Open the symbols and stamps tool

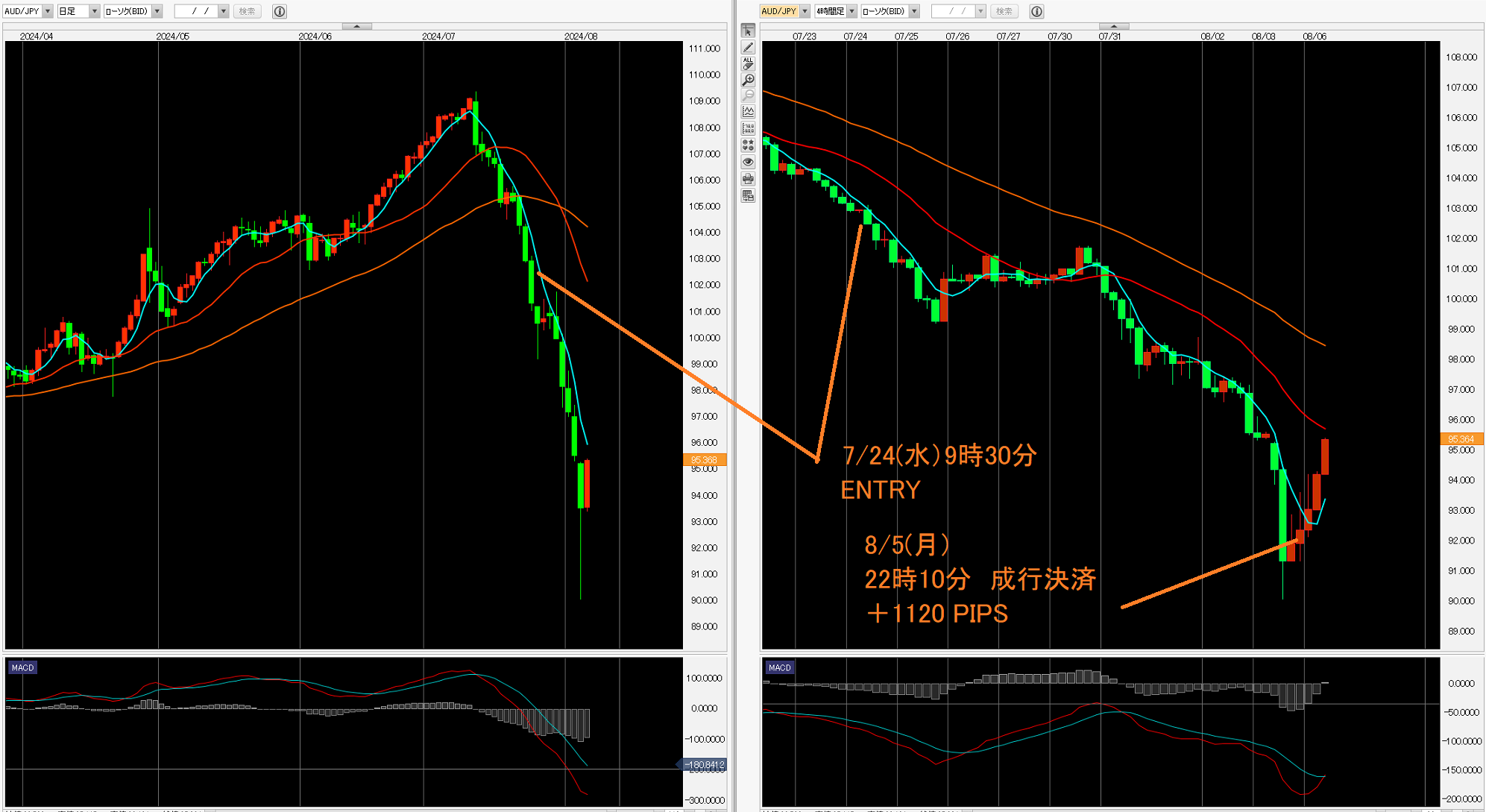[x=748, y=145]
